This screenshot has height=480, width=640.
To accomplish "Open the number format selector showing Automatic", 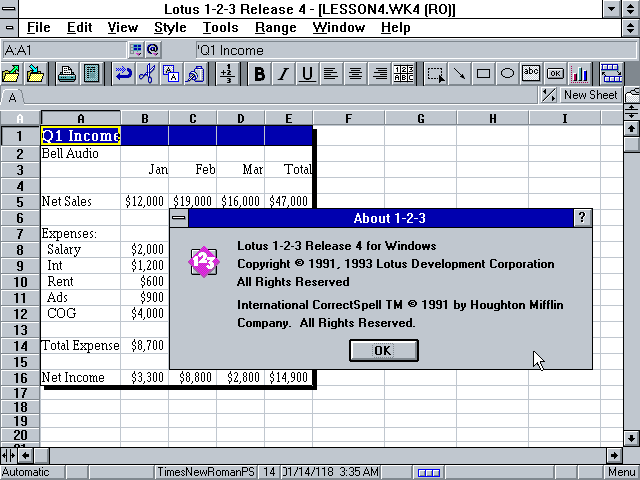I will (x=32, y=472).
